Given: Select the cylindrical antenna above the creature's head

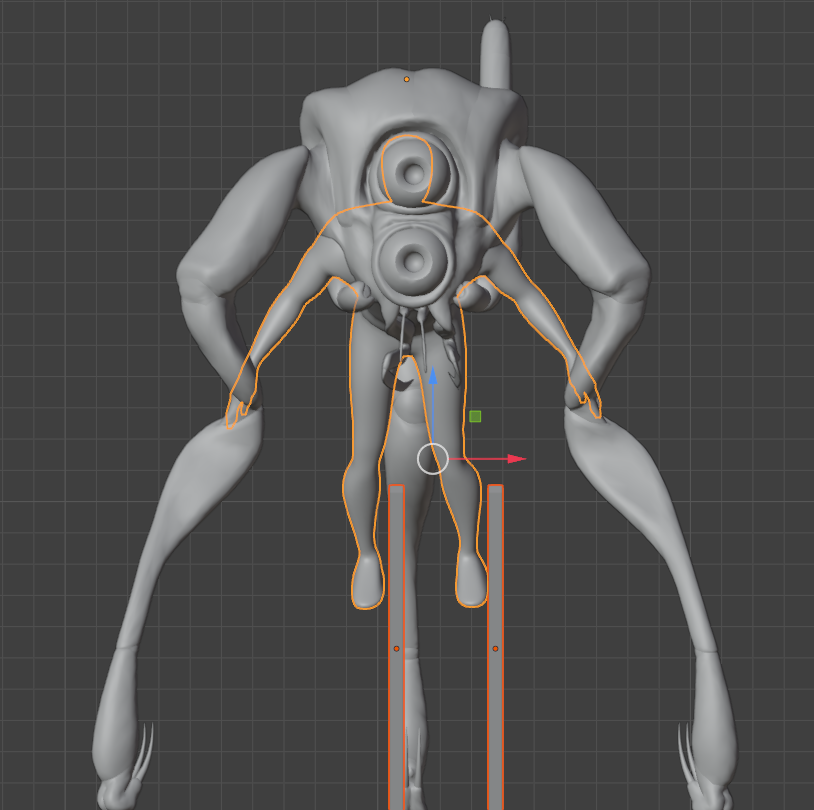Looking at the screenshot, I should pyautogui.click(x=494, y=53).
